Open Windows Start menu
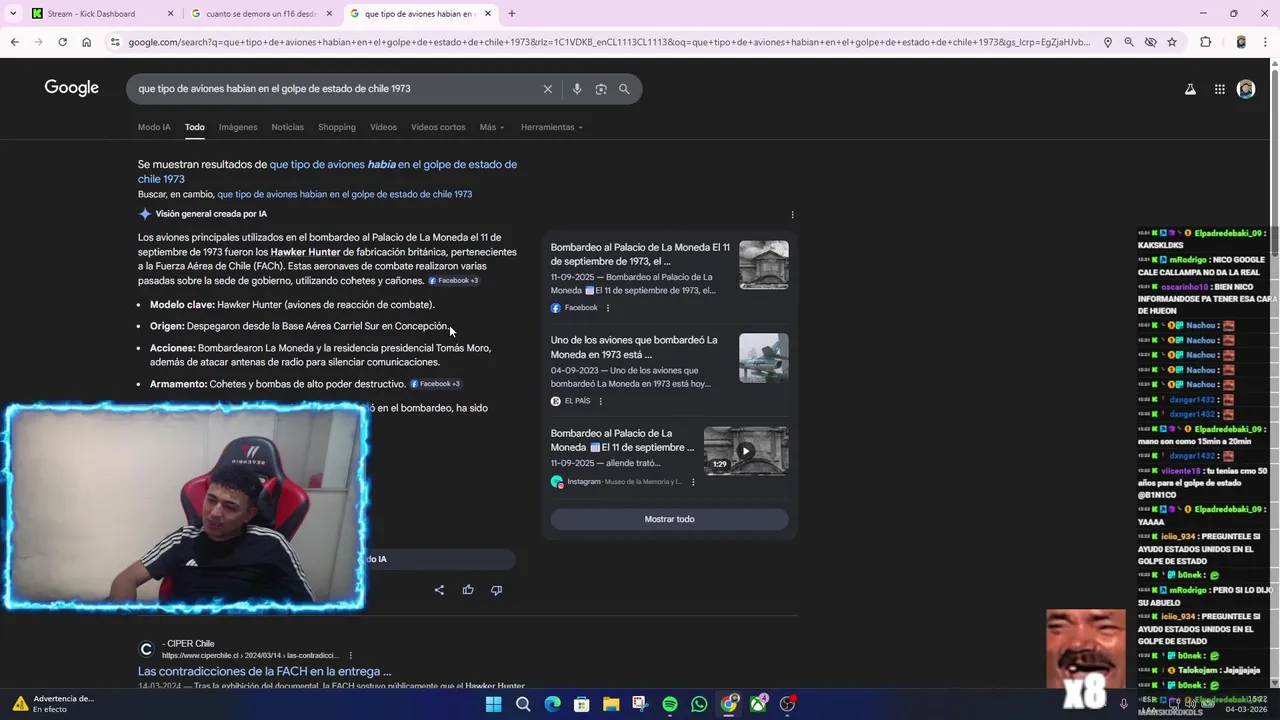This screenshot has width=1280, height=720. pyautogui.click(x=493, y=704)
